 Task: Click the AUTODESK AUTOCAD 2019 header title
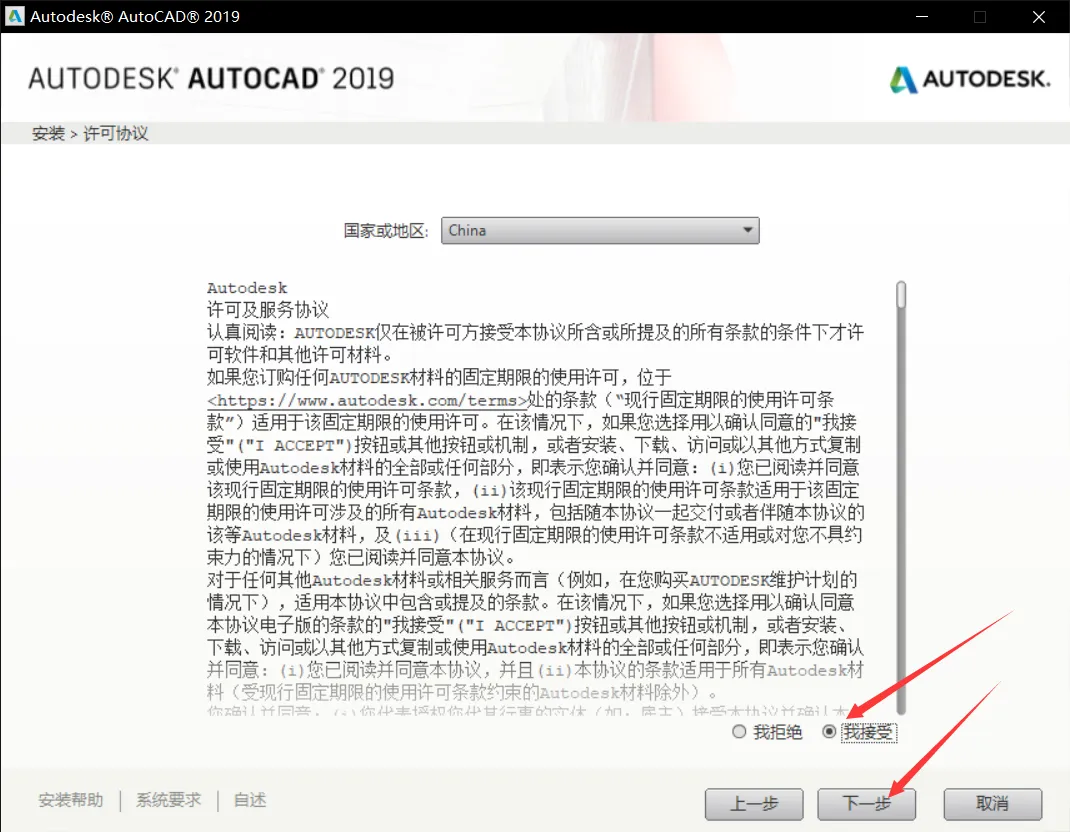point(211,78)
